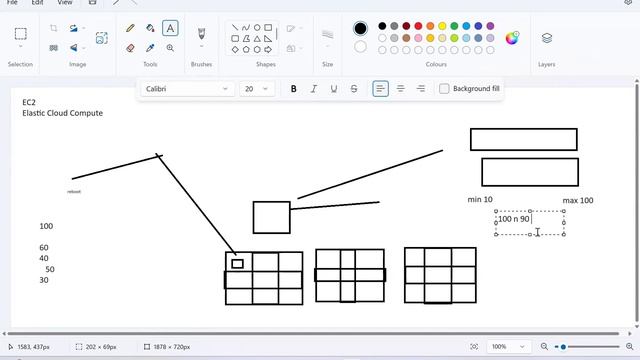Choose the Rectangle shape

[268, 27]
